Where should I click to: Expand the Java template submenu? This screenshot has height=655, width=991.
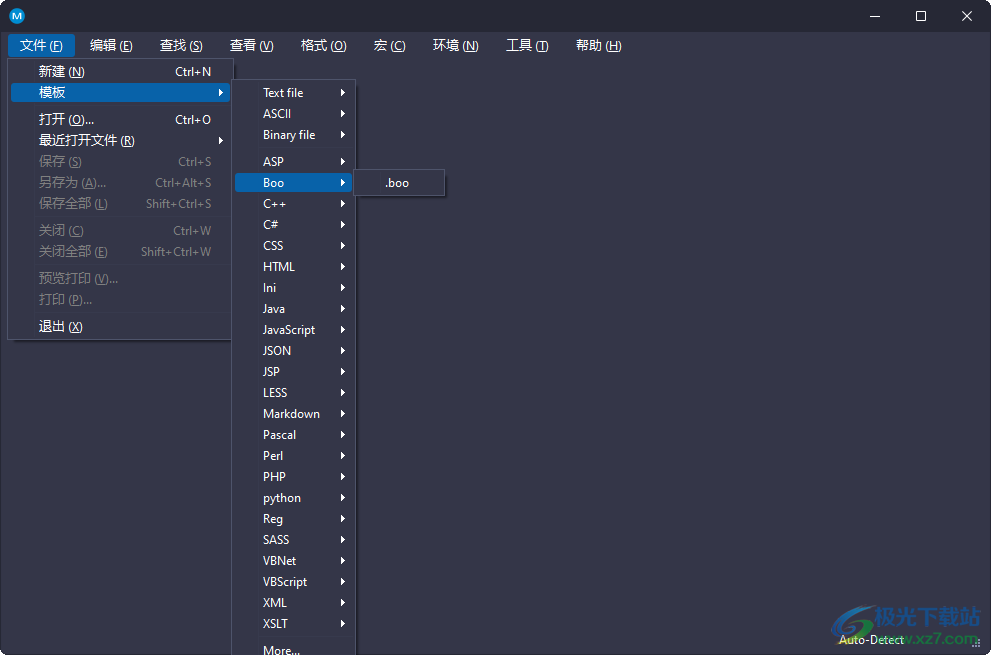click(294, 309)
